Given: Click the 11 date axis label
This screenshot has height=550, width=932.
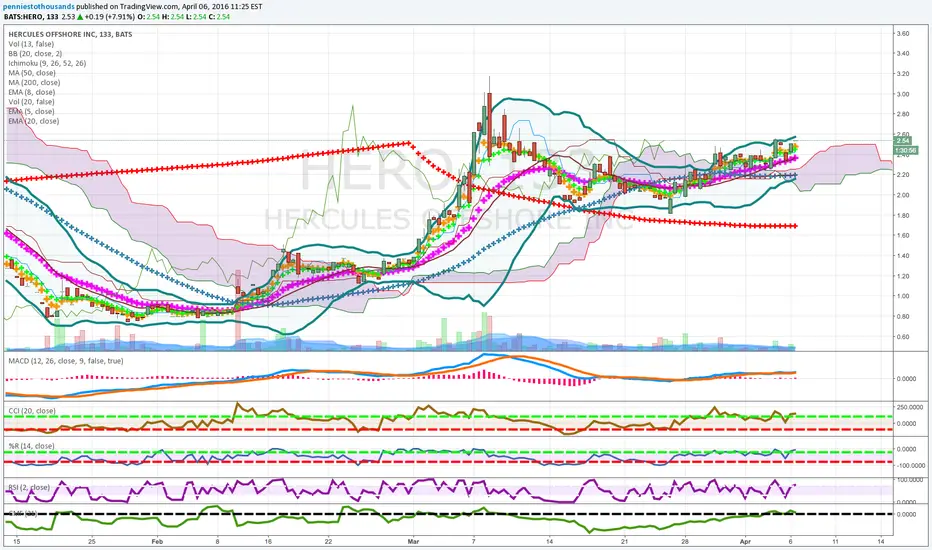Looking at the screenshot, I should click(x=835, y=542).
